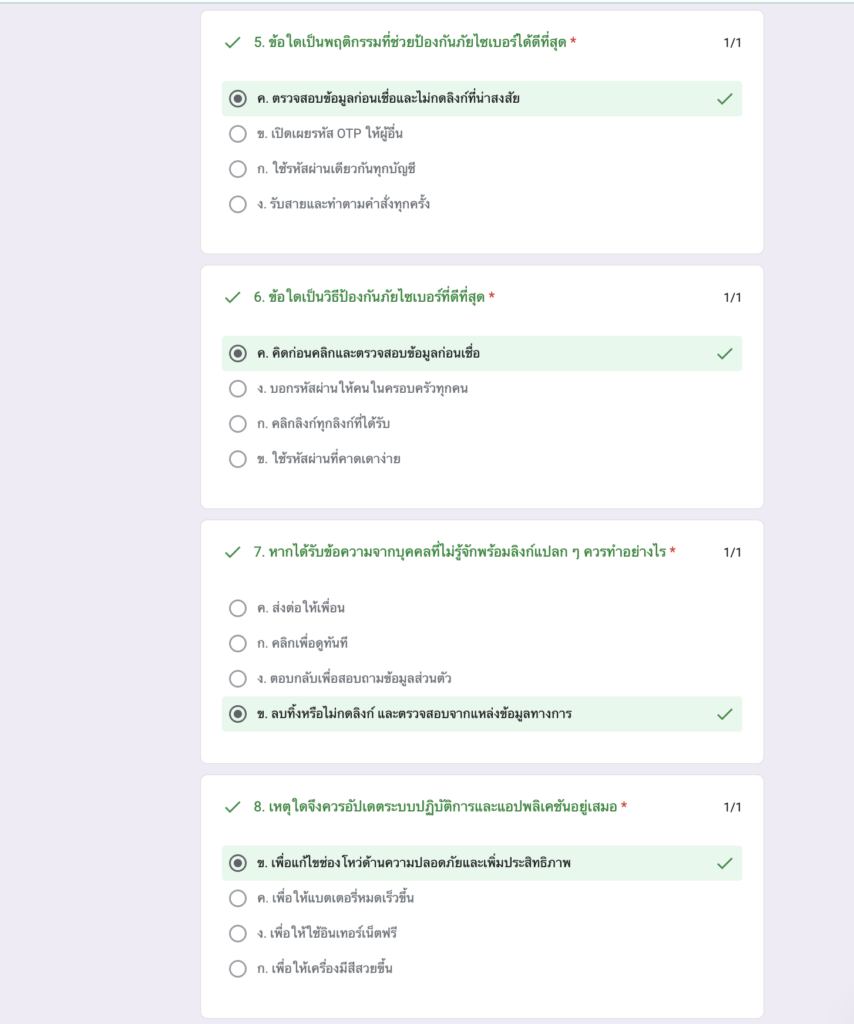Viewport: 854px width, 1024px height.
Task: Select option ข. ใช้รหัสผ่านที่คาดเดาง่าย
Action: click(x=238, y=459)
